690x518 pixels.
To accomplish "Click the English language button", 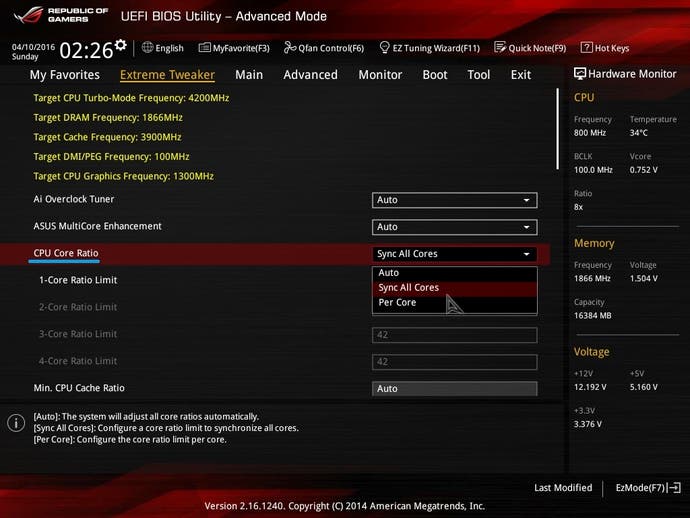I will tap(163, 48).
